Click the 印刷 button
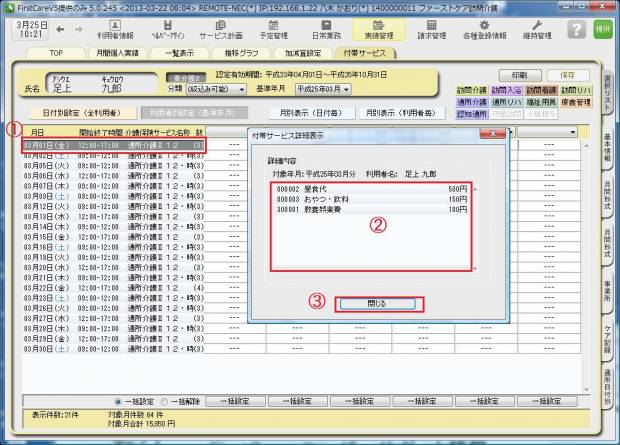Screen dimensions: 620x445 tap(519, 75)
